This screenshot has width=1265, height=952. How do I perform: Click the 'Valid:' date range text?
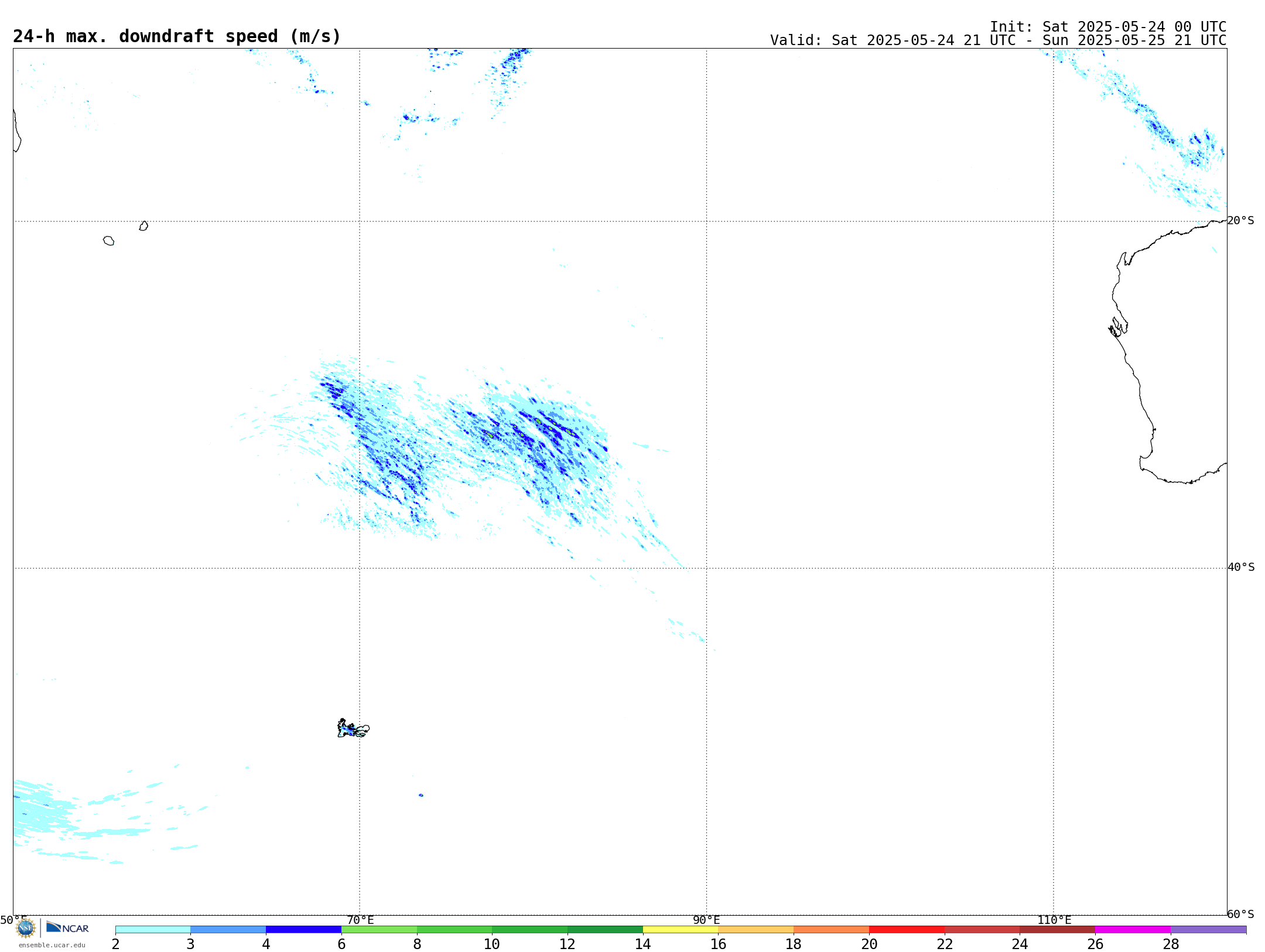tap(998, 40)
